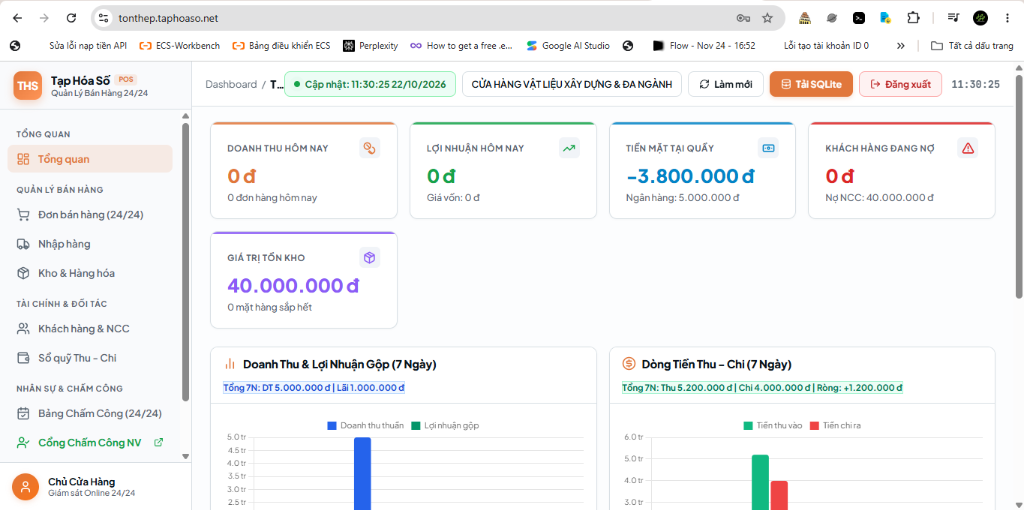Open Khách hàng & NCC menu item
Viewport: 1024px width, 510px height.
click(90, 328)
